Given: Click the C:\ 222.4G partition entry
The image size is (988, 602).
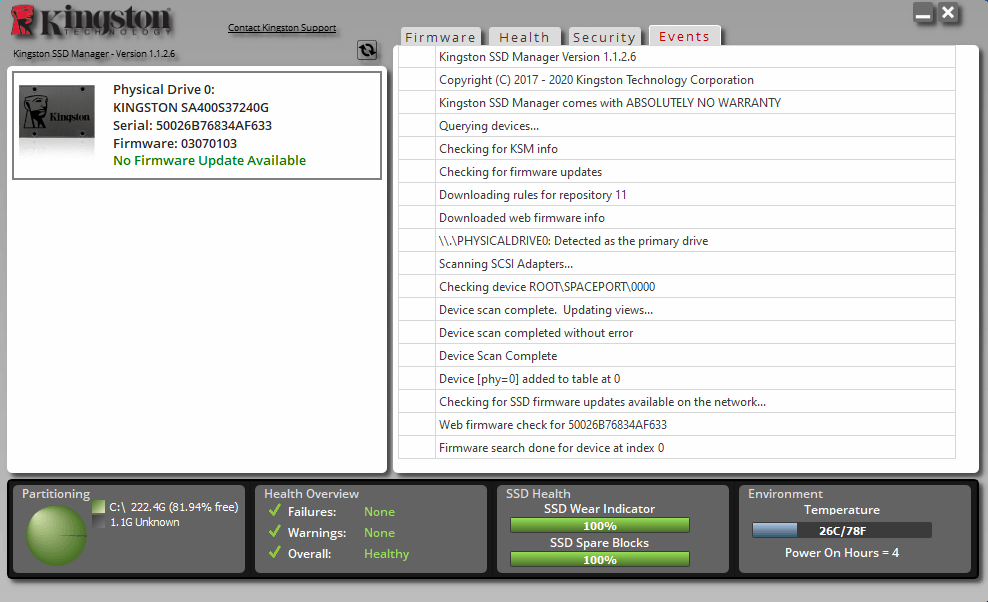Looking at the screenshot, I should point(174,507).
